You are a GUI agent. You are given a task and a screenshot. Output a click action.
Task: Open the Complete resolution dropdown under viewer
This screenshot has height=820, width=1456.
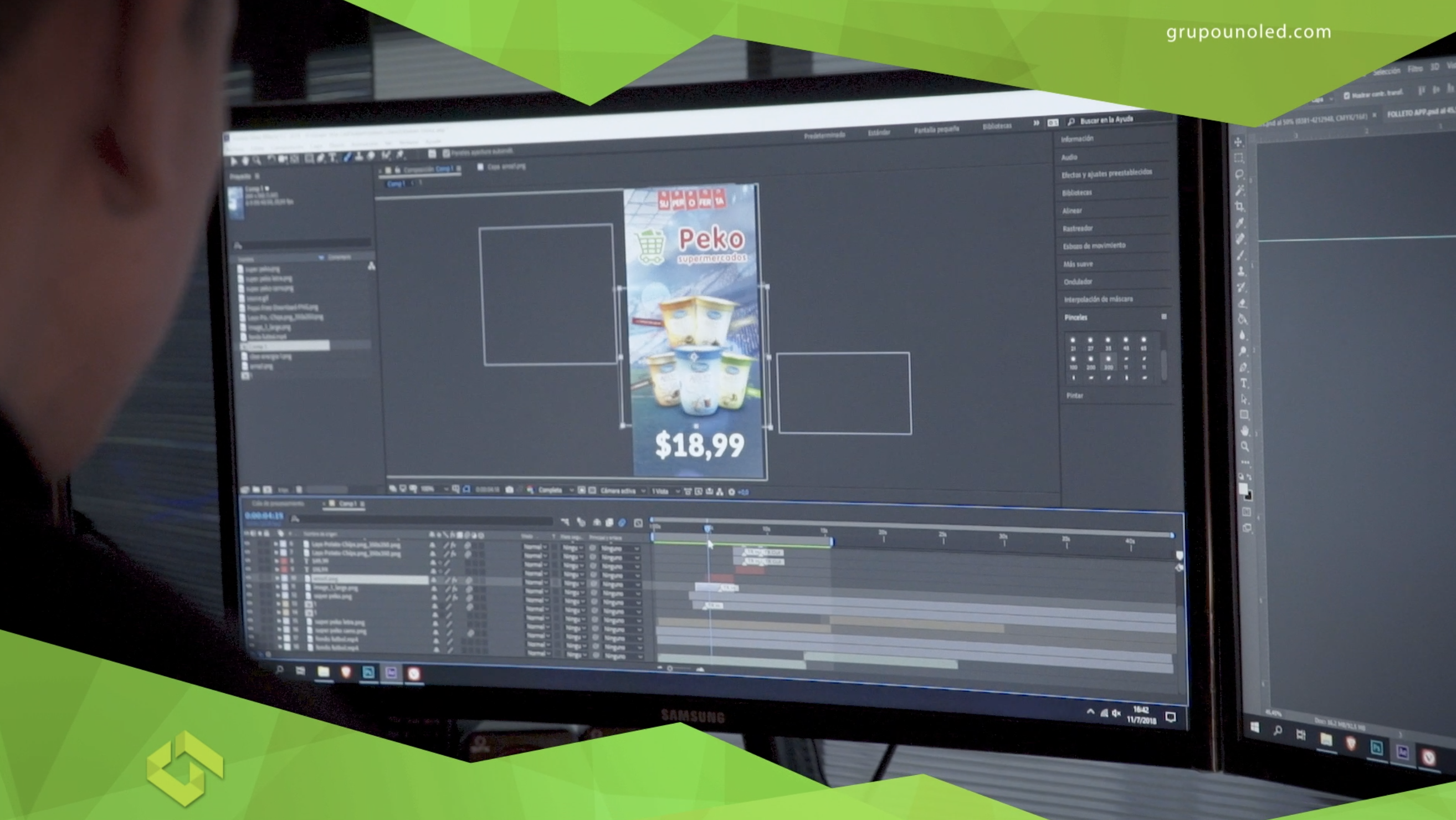[555, 490]
